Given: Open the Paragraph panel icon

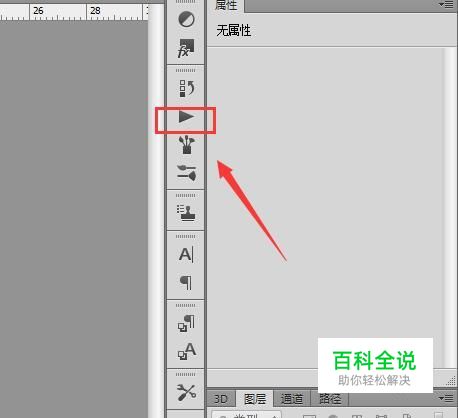Looking at the screenshot, I should pyautogui.click(x=186, y=283).
